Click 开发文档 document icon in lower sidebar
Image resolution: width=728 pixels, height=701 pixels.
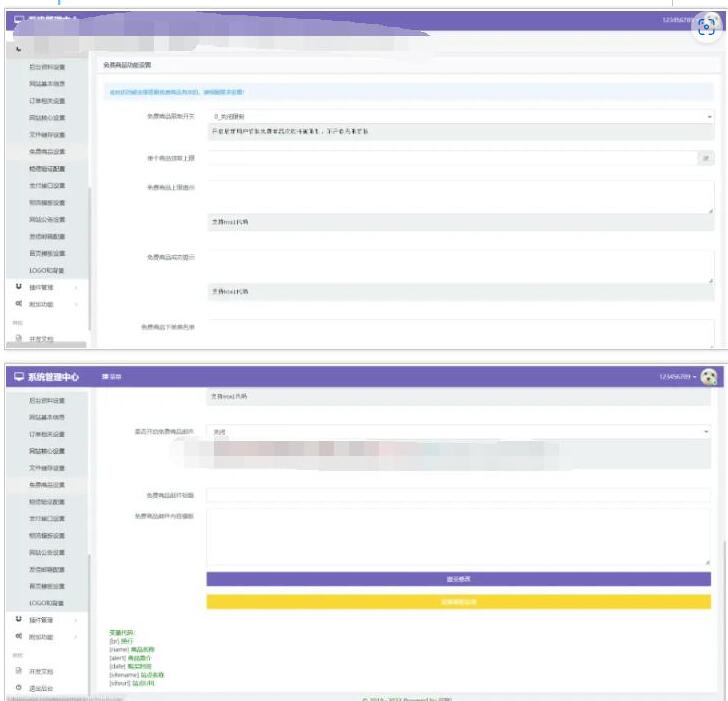(19, 670)
